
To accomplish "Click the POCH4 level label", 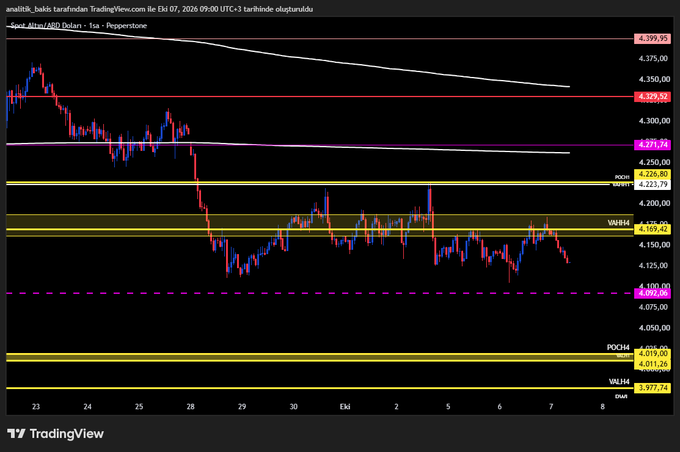I will [618, 347].
